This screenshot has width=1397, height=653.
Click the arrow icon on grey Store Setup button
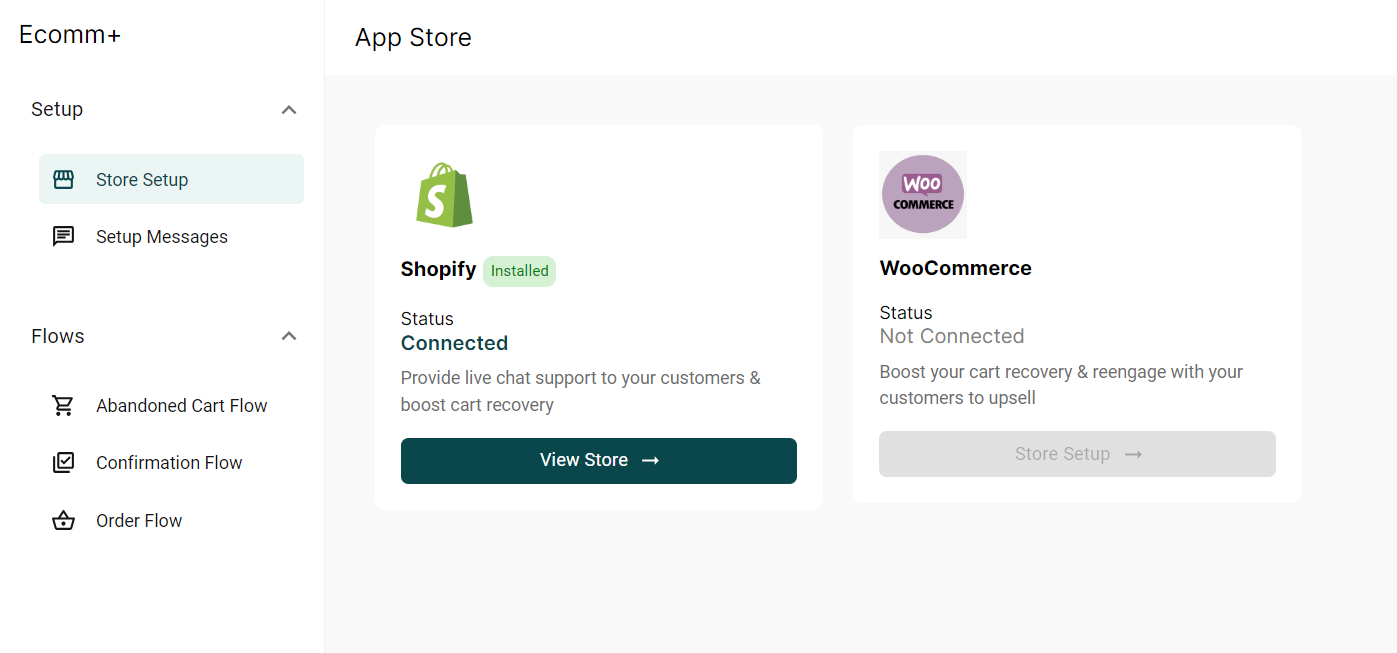[1133, 455]
